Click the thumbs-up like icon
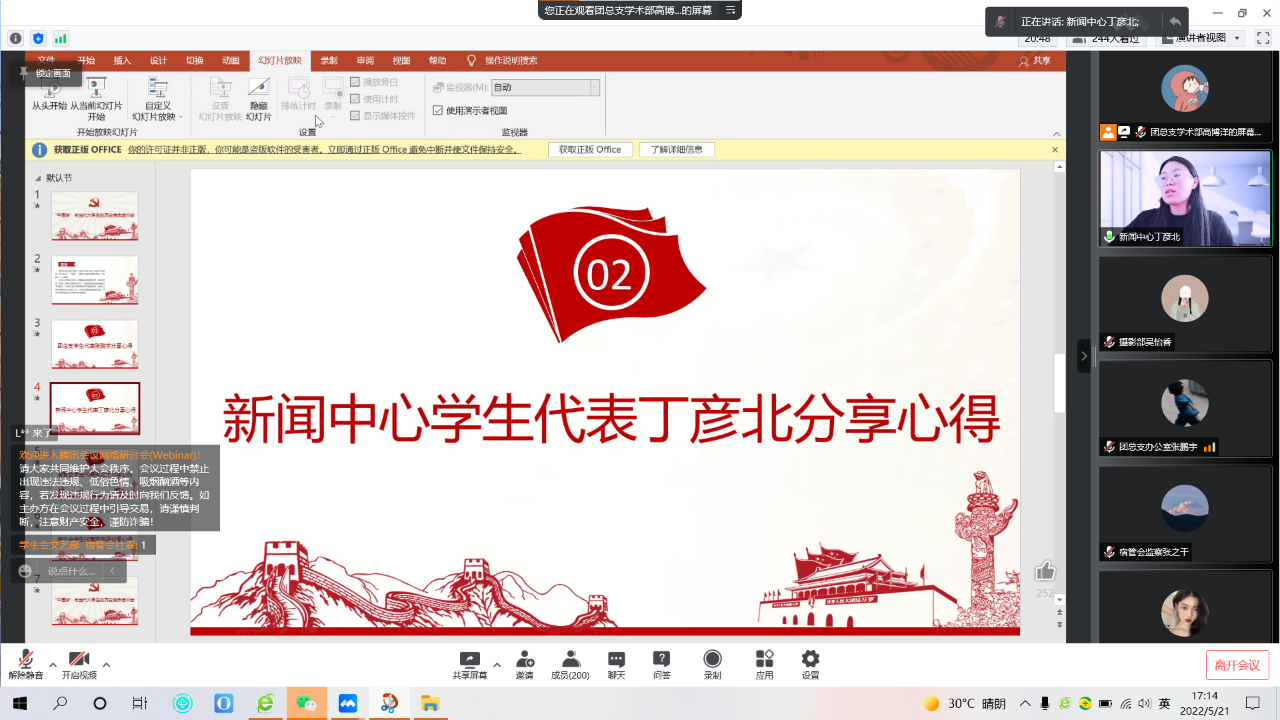The image size is (1280, 720). click(x=1045, y=571)
